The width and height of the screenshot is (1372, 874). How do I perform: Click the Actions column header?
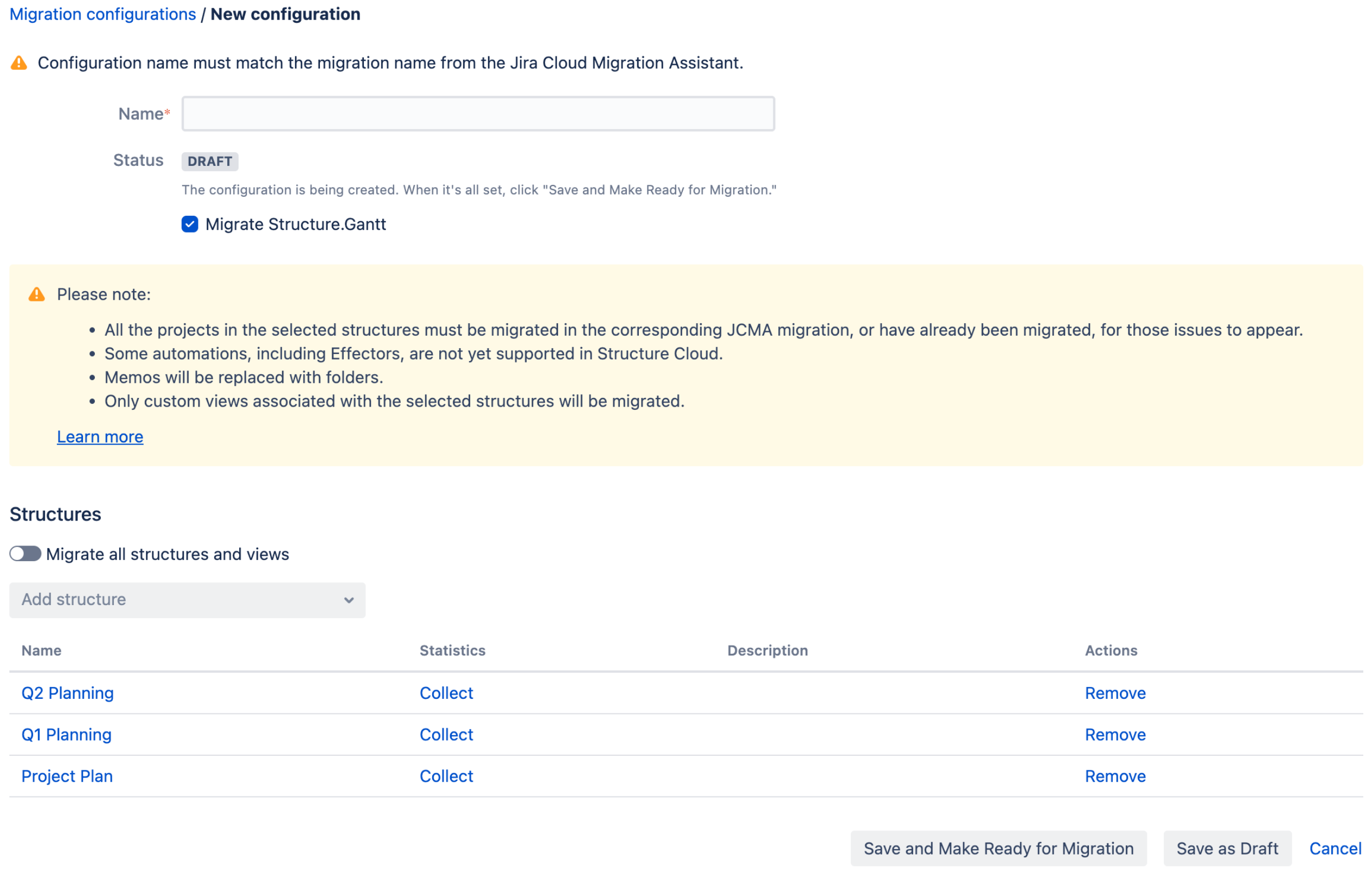point(1111,650)
